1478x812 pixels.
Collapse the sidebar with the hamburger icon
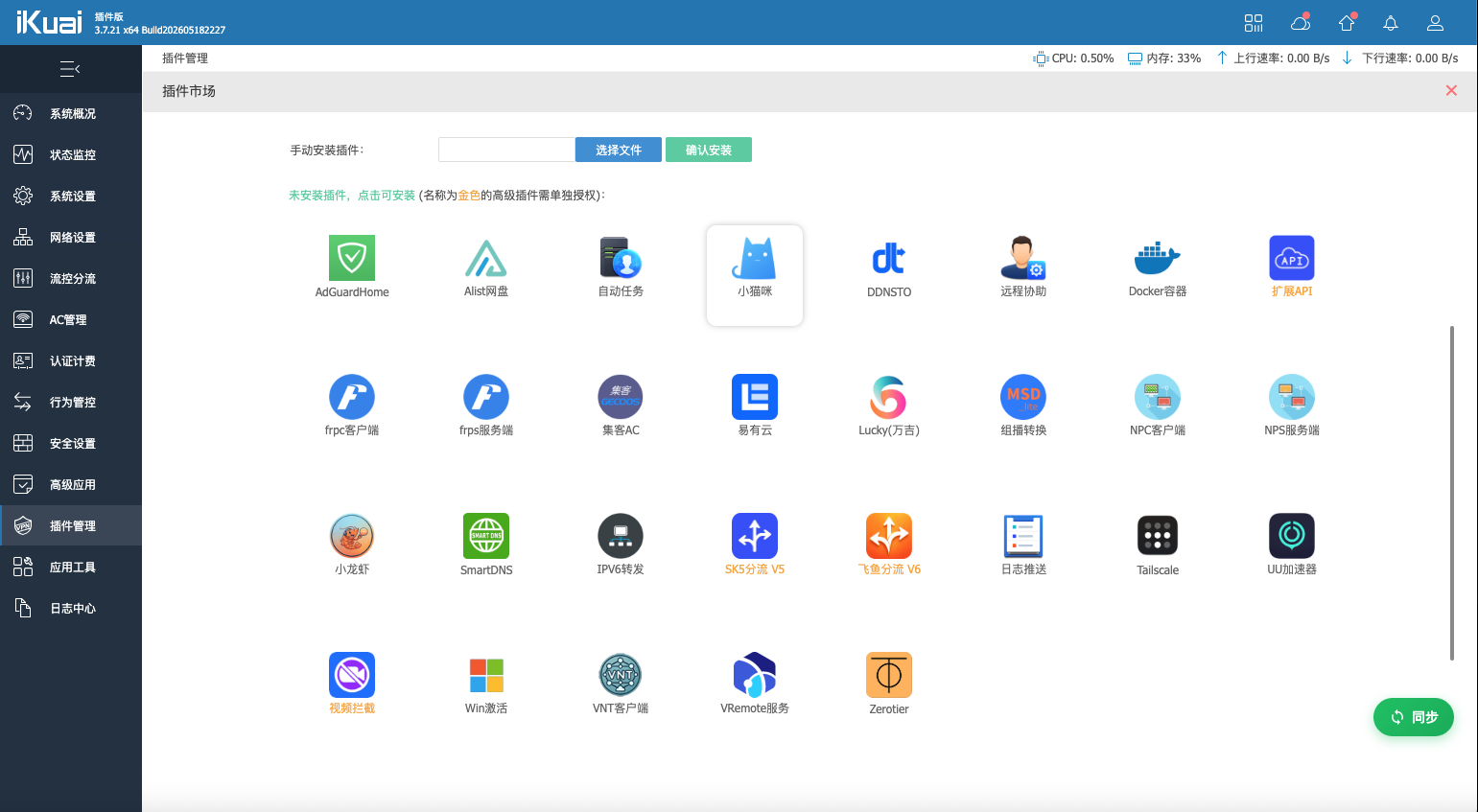pos(70,69)
